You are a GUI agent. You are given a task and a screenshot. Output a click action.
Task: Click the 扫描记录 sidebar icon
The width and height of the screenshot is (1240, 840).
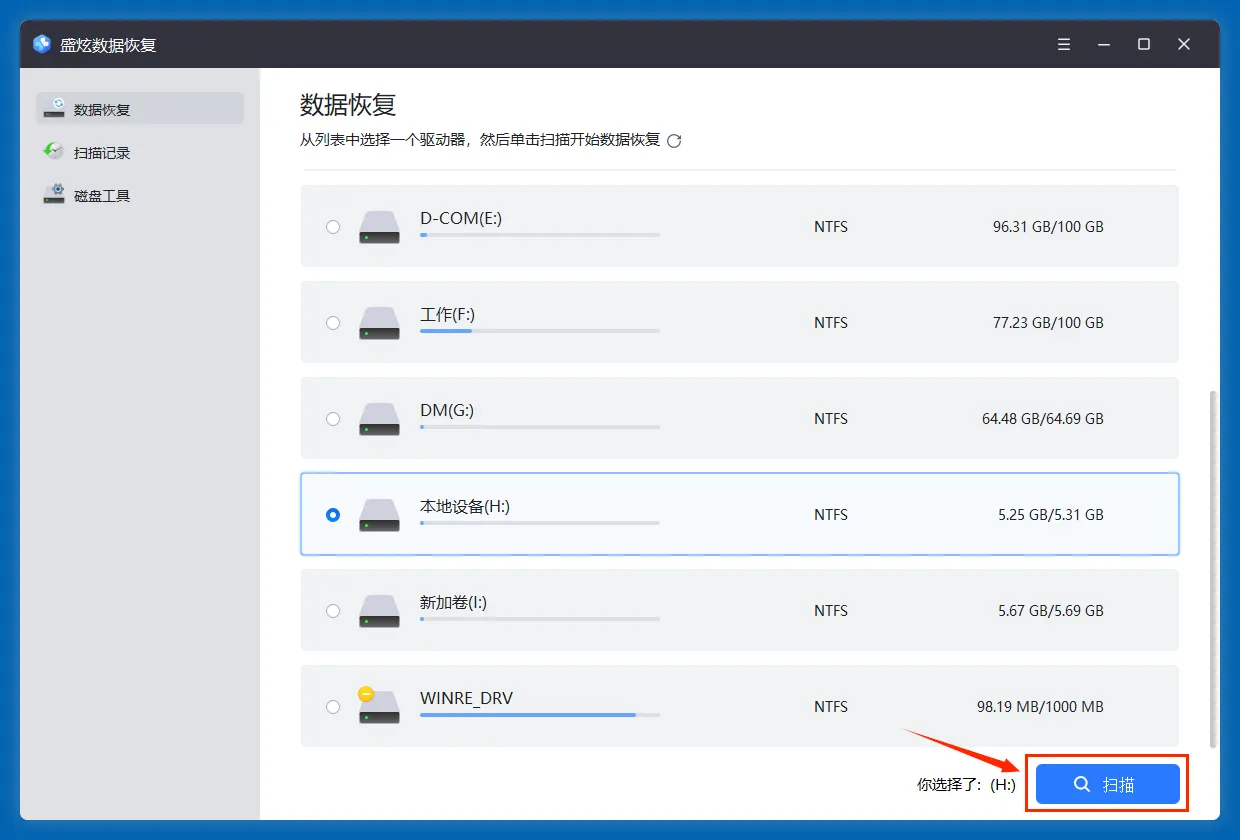pyautogui.click(x=54, y=152)
